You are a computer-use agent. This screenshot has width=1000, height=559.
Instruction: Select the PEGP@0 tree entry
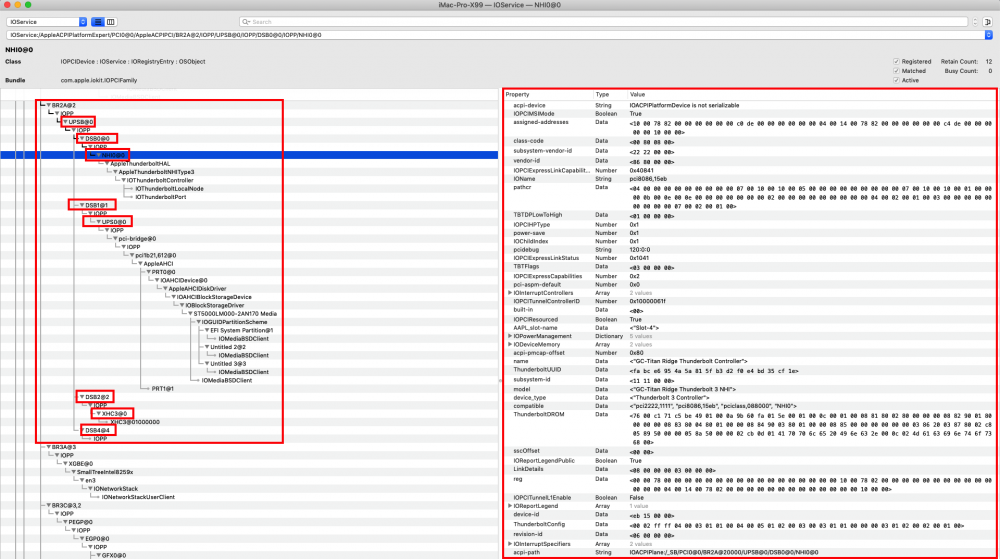click(80, 522)
